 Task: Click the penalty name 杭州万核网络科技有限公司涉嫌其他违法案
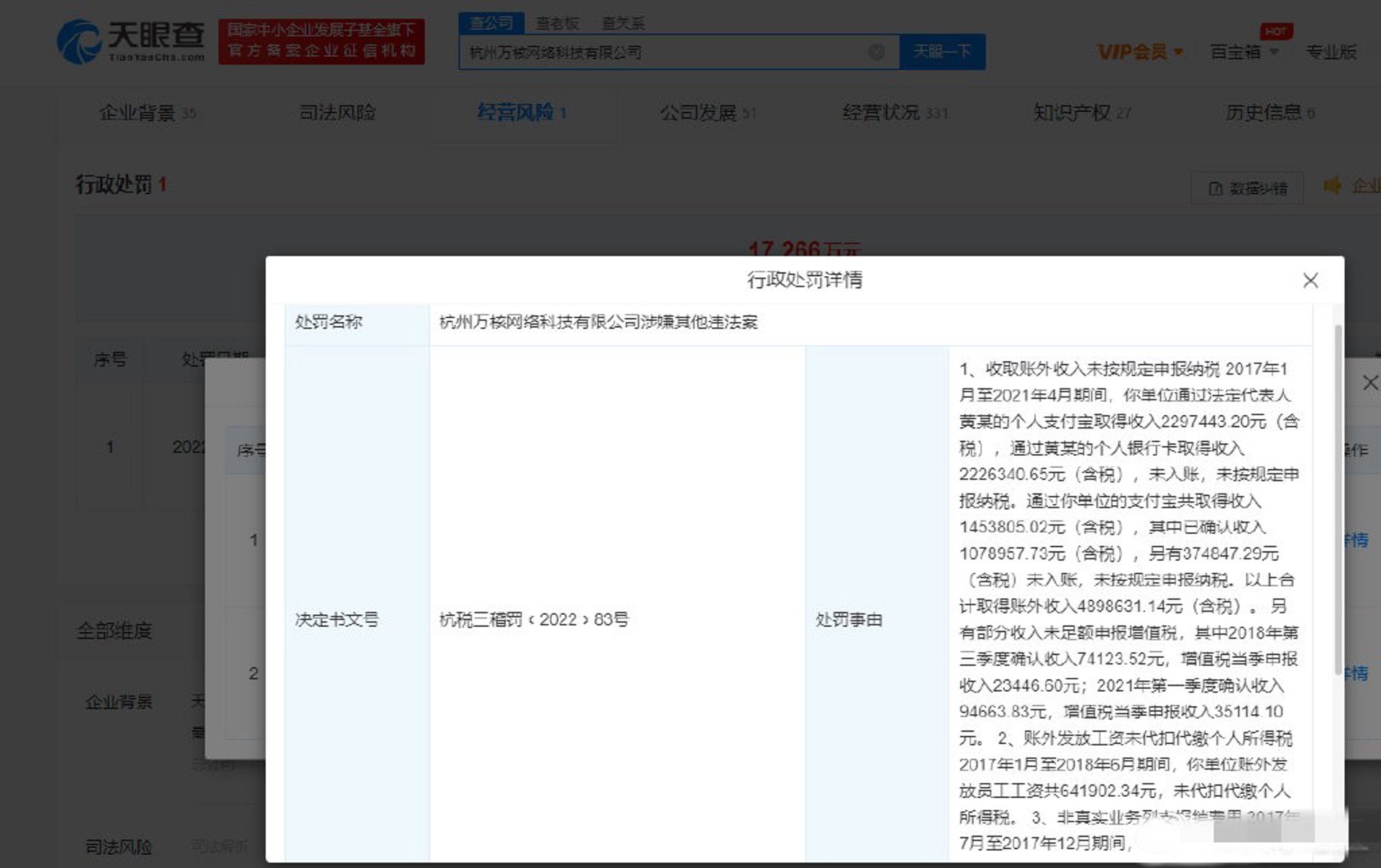click(598, 322)
